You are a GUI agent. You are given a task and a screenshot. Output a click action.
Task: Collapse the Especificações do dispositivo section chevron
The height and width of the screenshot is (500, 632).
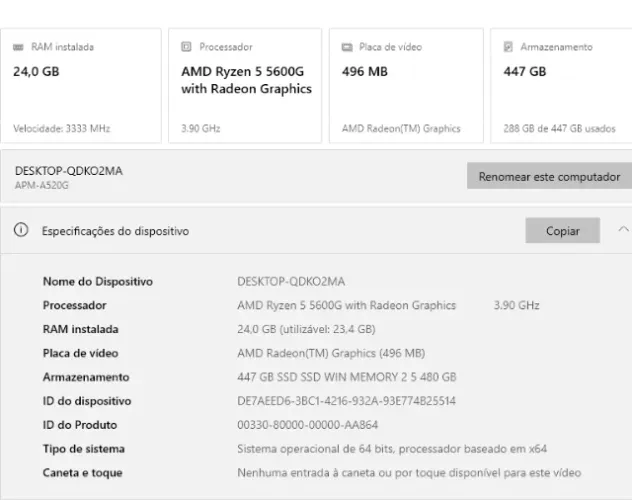coord(623,229)
